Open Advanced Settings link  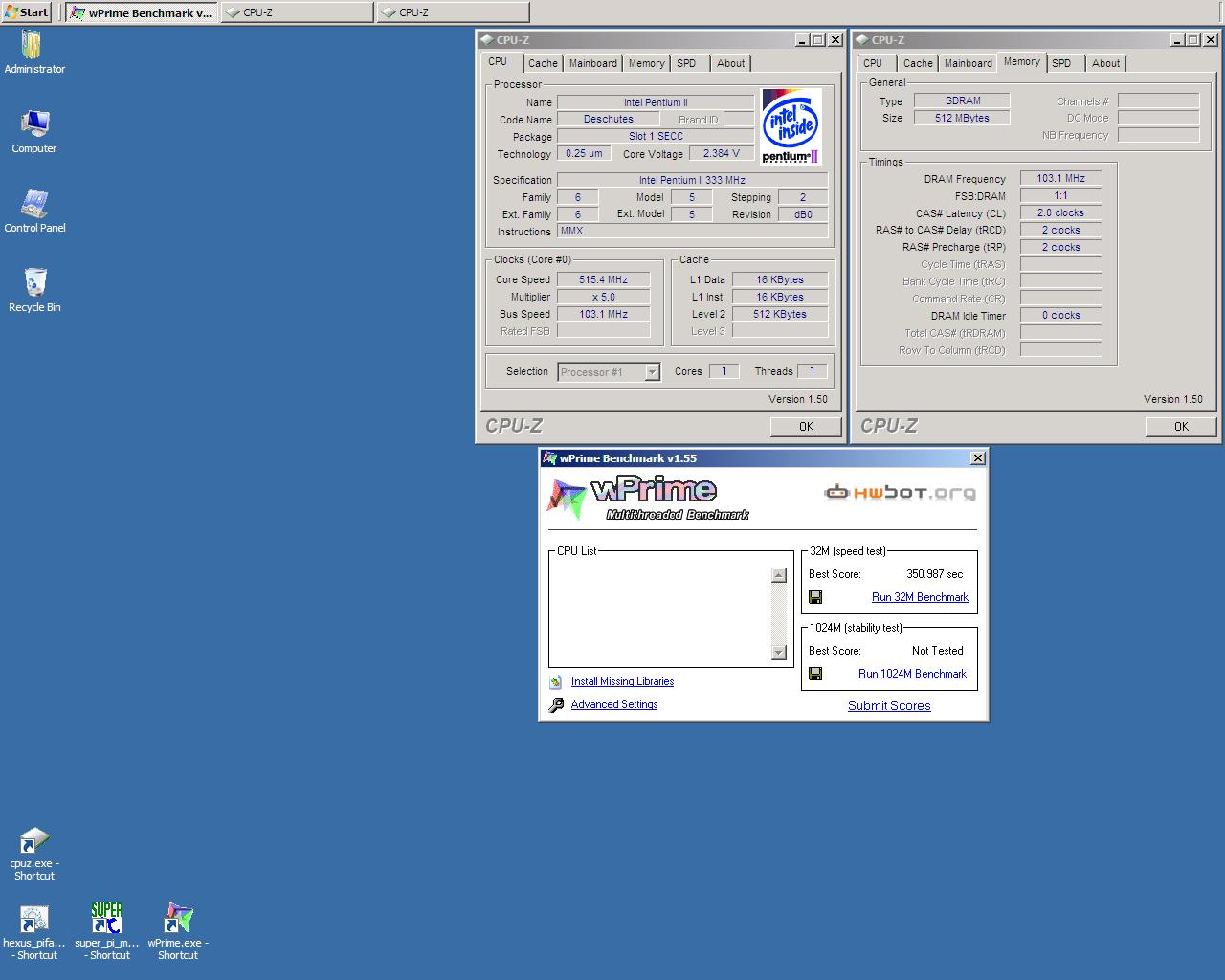pos(614,704)
